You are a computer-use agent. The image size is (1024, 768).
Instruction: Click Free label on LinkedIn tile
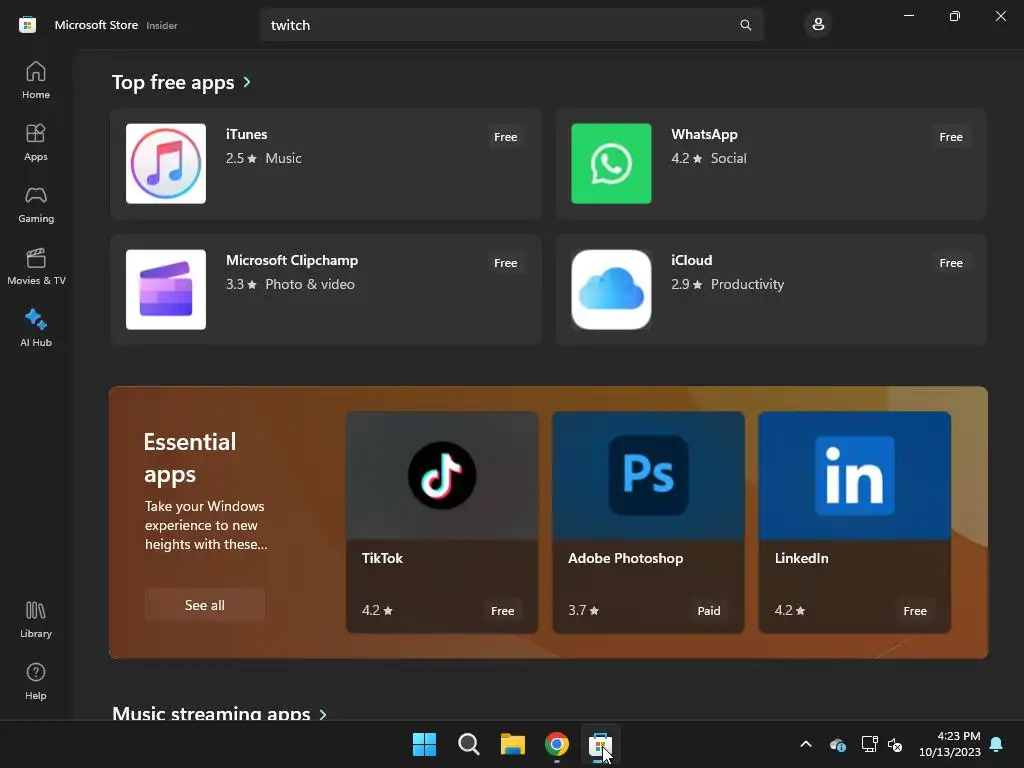(915, 611)
